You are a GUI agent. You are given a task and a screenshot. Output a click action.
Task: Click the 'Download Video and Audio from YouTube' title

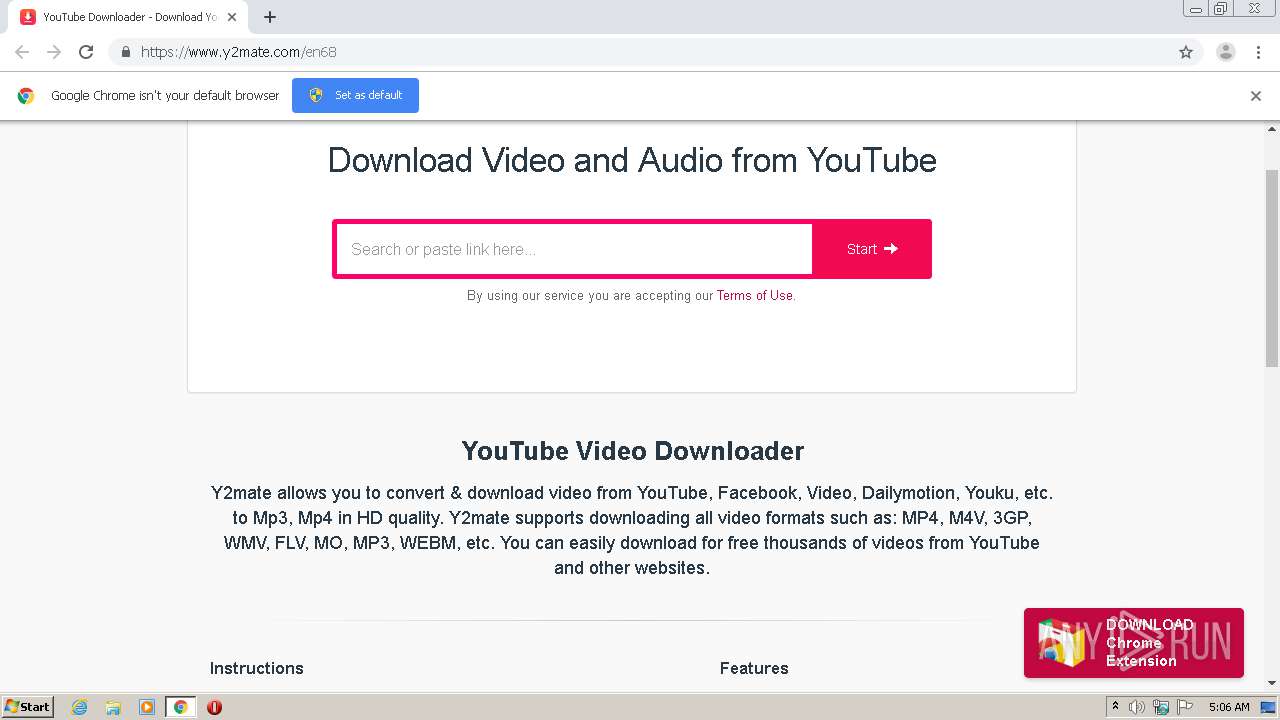coord(632,160)
